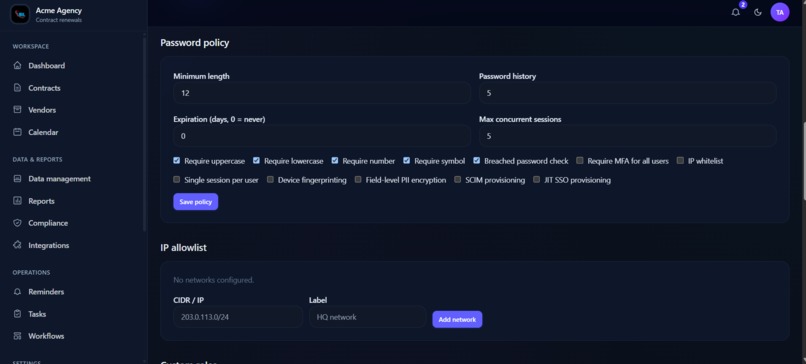This screenshot has height=364, width=806.
Task: Click the Max concurrent sessions field
Action: [628, 136]
